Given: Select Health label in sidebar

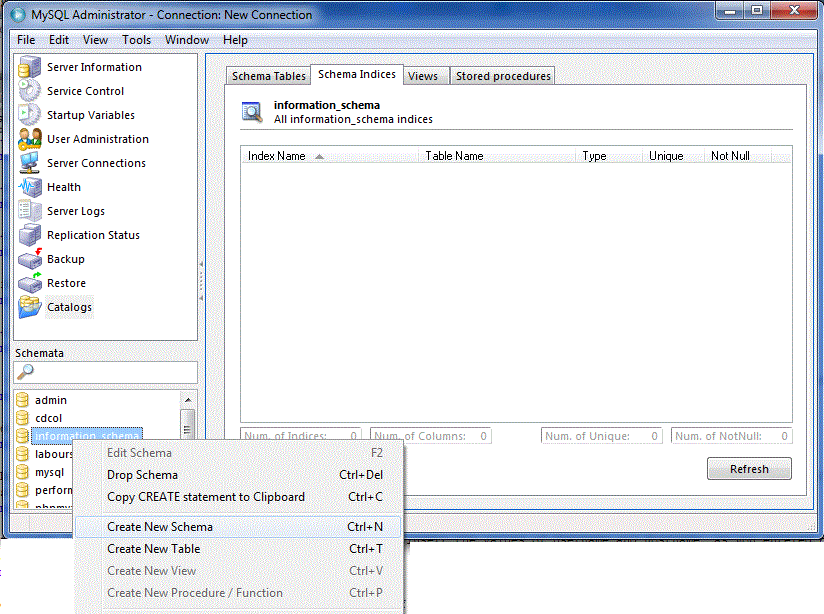Looking at the screenshot, I should (64, 187).
